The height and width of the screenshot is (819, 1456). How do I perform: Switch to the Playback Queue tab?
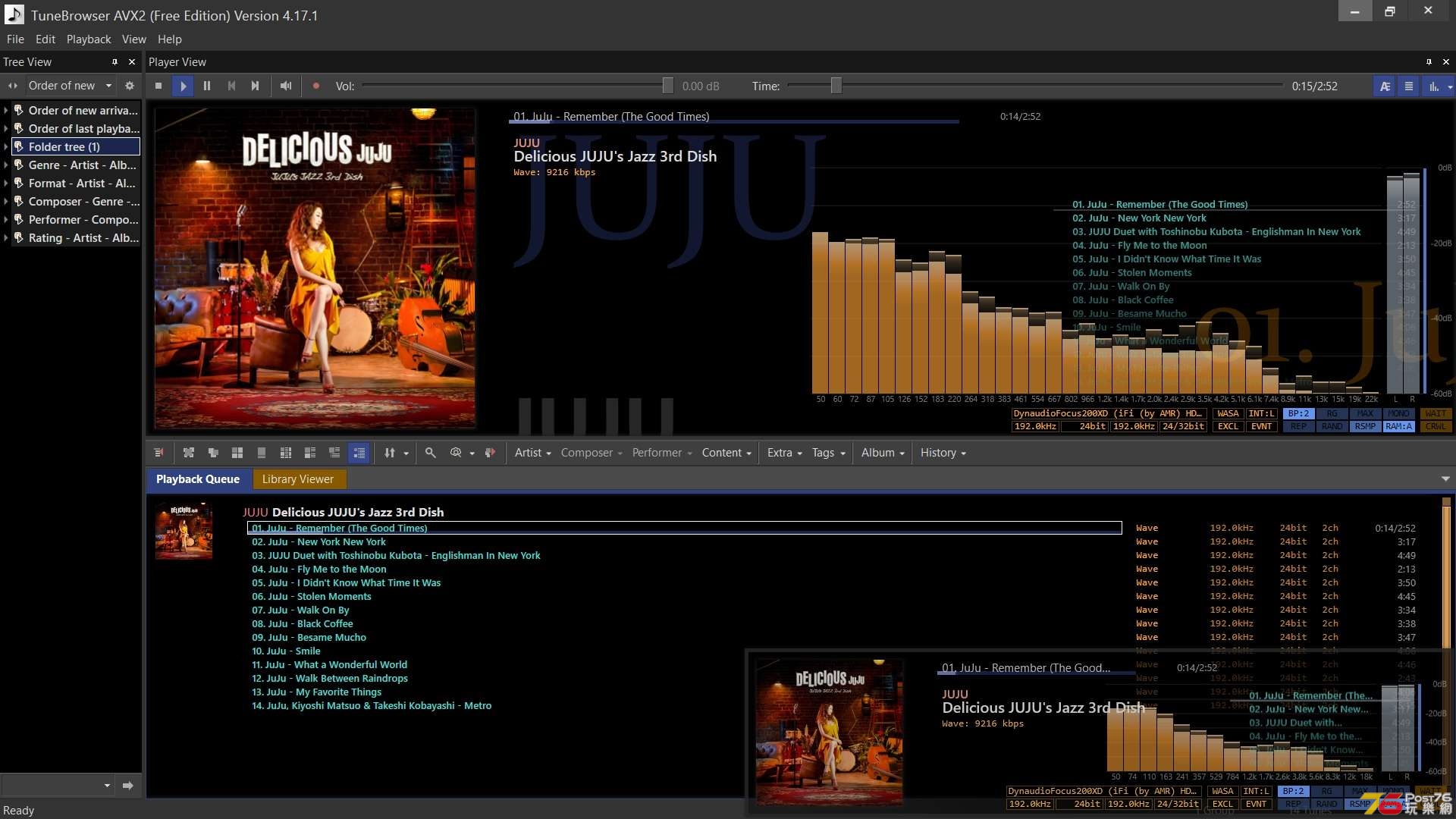point(198,479)
